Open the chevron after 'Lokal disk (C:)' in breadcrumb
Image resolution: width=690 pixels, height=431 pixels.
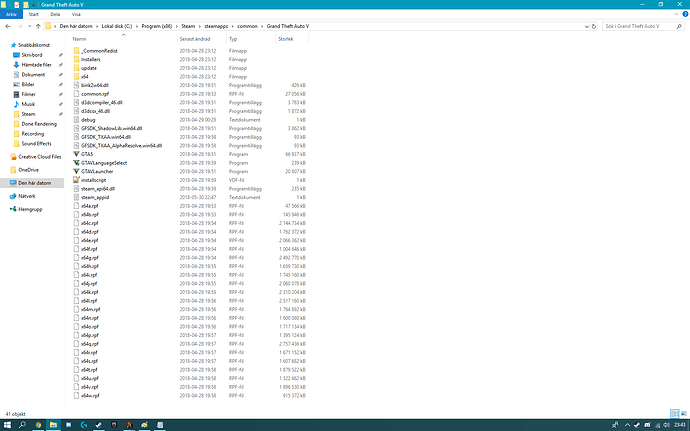pos(137,26)
